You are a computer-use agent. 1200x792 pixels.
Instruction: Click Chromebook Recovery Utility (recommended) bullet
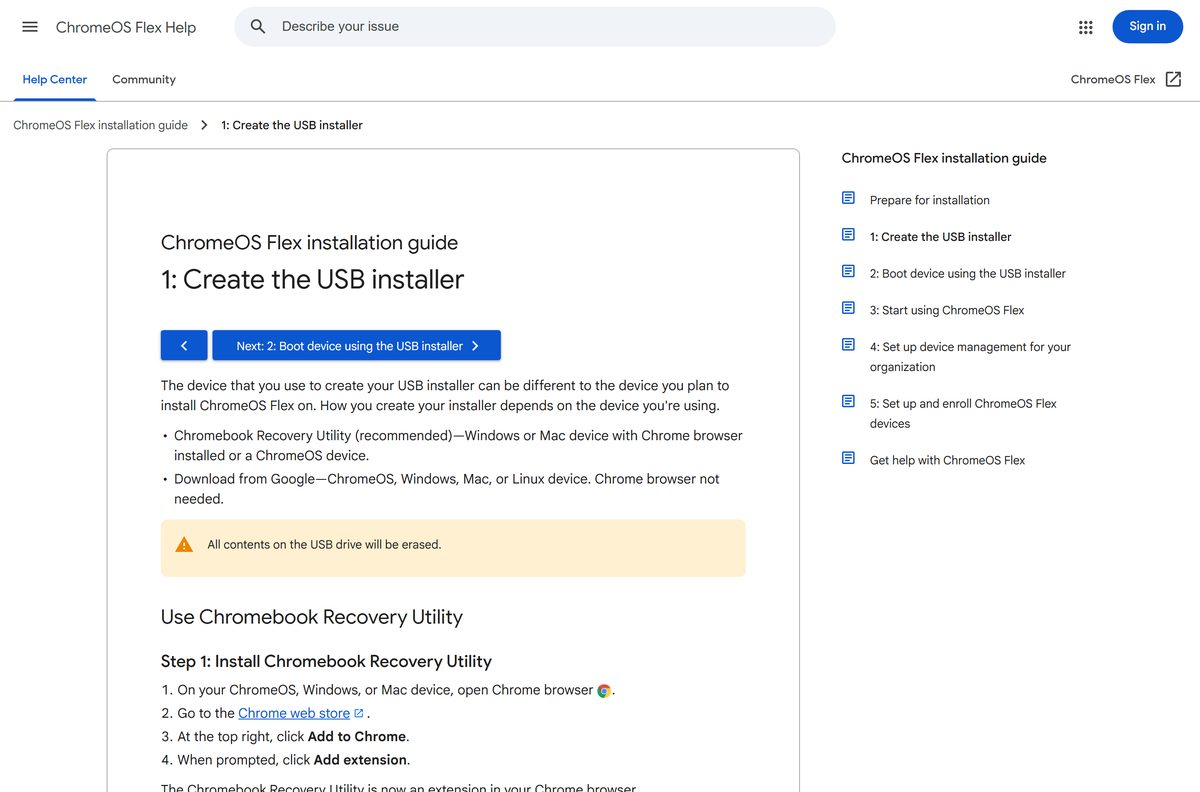tap(458, 445)
